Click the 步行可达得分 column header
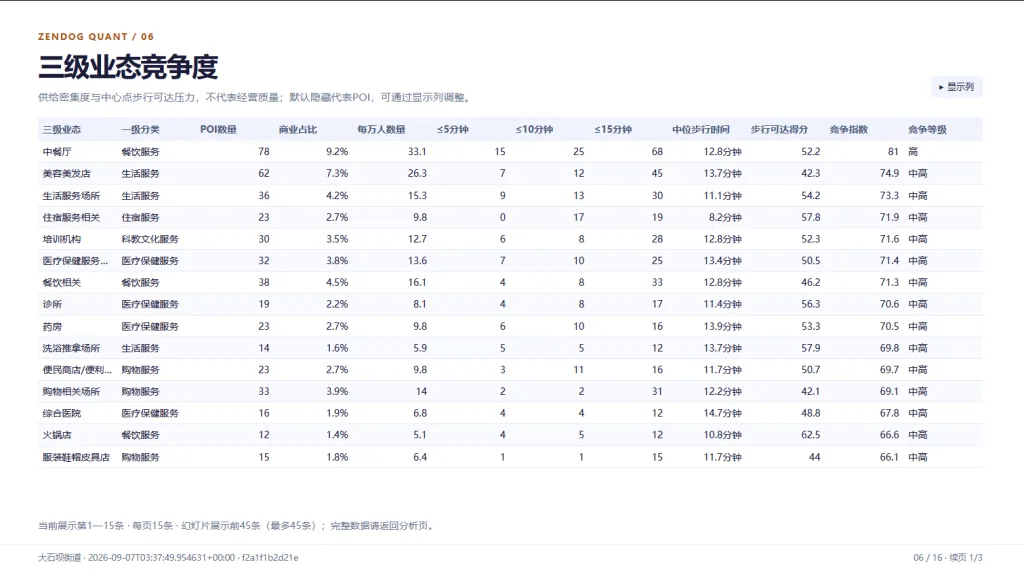This screenshot has width=1024, height=571. tap(779, 129)
